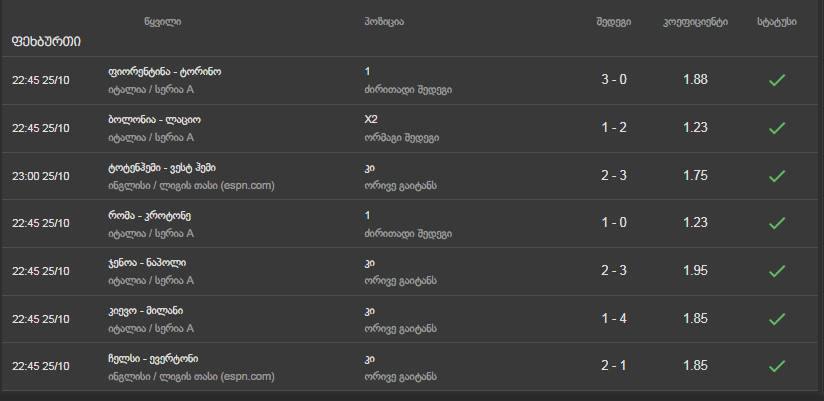Click the X2 position for ბოლონია - ლაციო
Viewport: 824px width, 401px height.
coord(372,120)
